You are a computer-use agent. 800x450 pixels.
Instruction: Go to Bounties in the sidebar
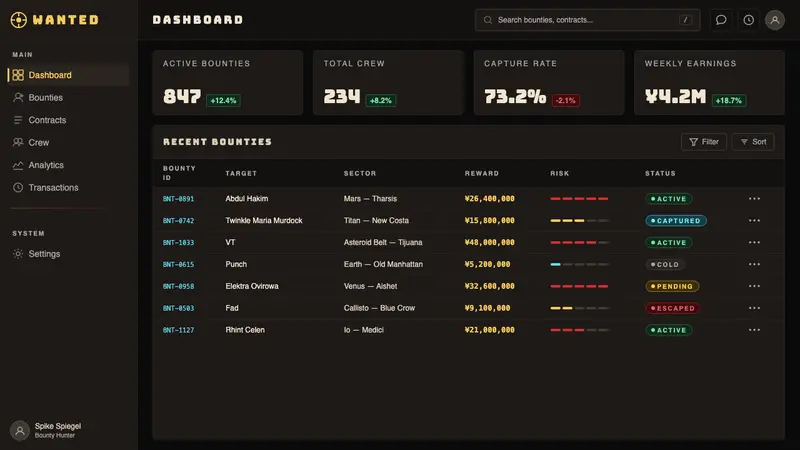tap(68, 97)
